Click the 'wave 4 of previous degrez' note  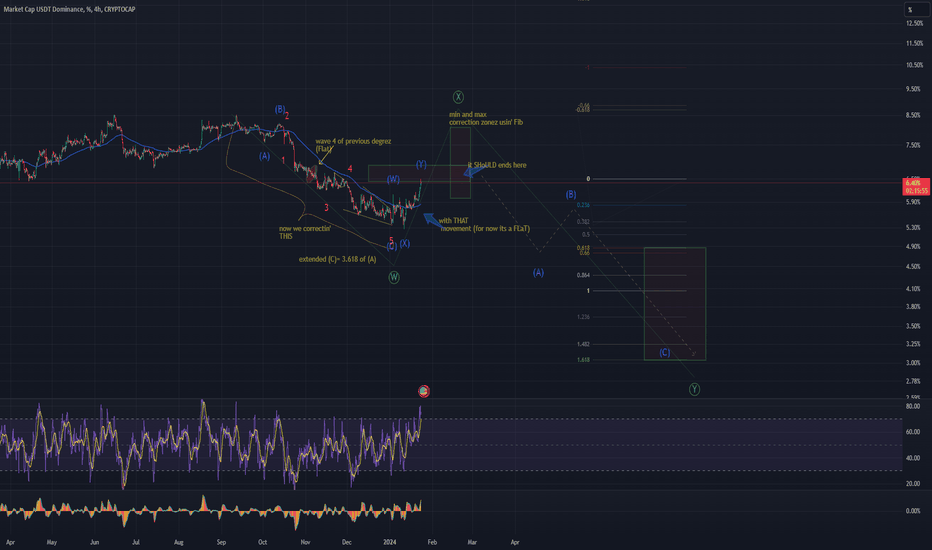pos(353,145)
